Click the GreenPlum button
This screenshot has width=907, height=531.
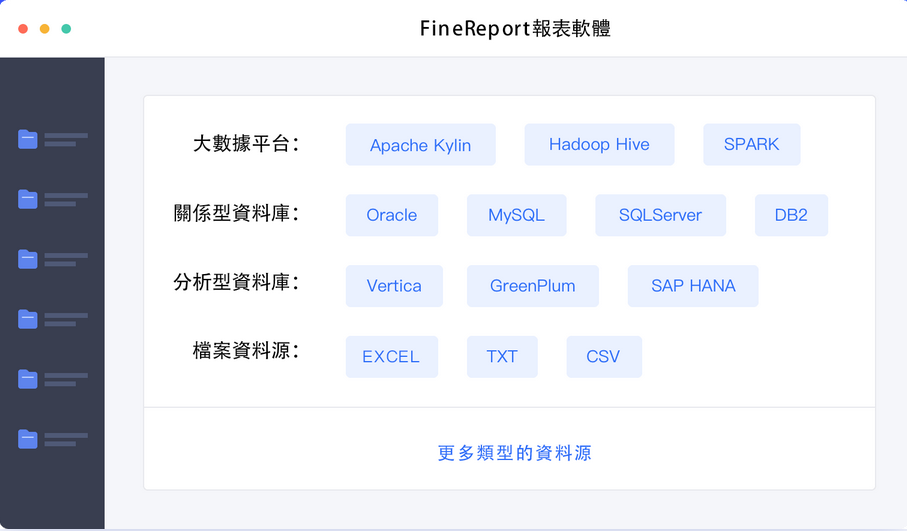533,286
